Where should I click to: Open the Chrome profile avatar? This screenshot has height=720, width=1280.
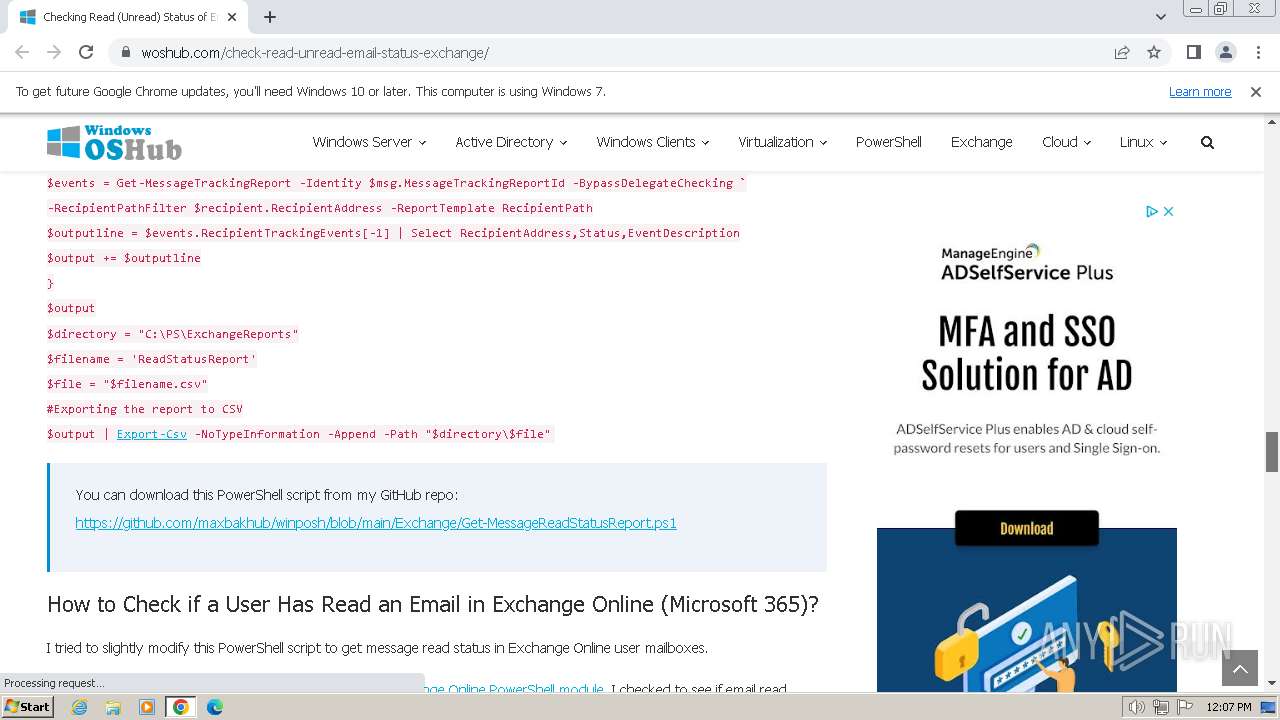coord(1225,53)
